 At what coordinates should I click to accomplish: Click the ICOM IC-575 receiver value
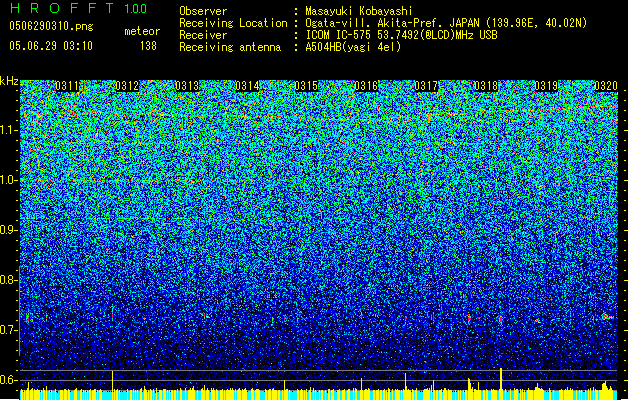click(x=401, y=35)
